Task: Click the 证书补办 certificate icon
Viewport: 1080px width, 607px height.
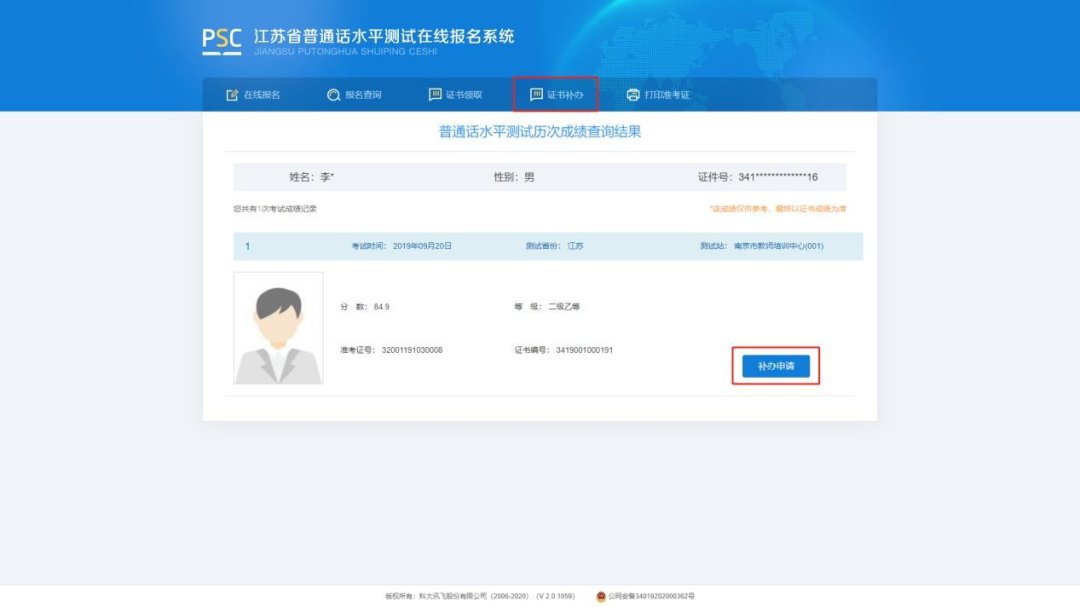Action: tap(536, 94)
